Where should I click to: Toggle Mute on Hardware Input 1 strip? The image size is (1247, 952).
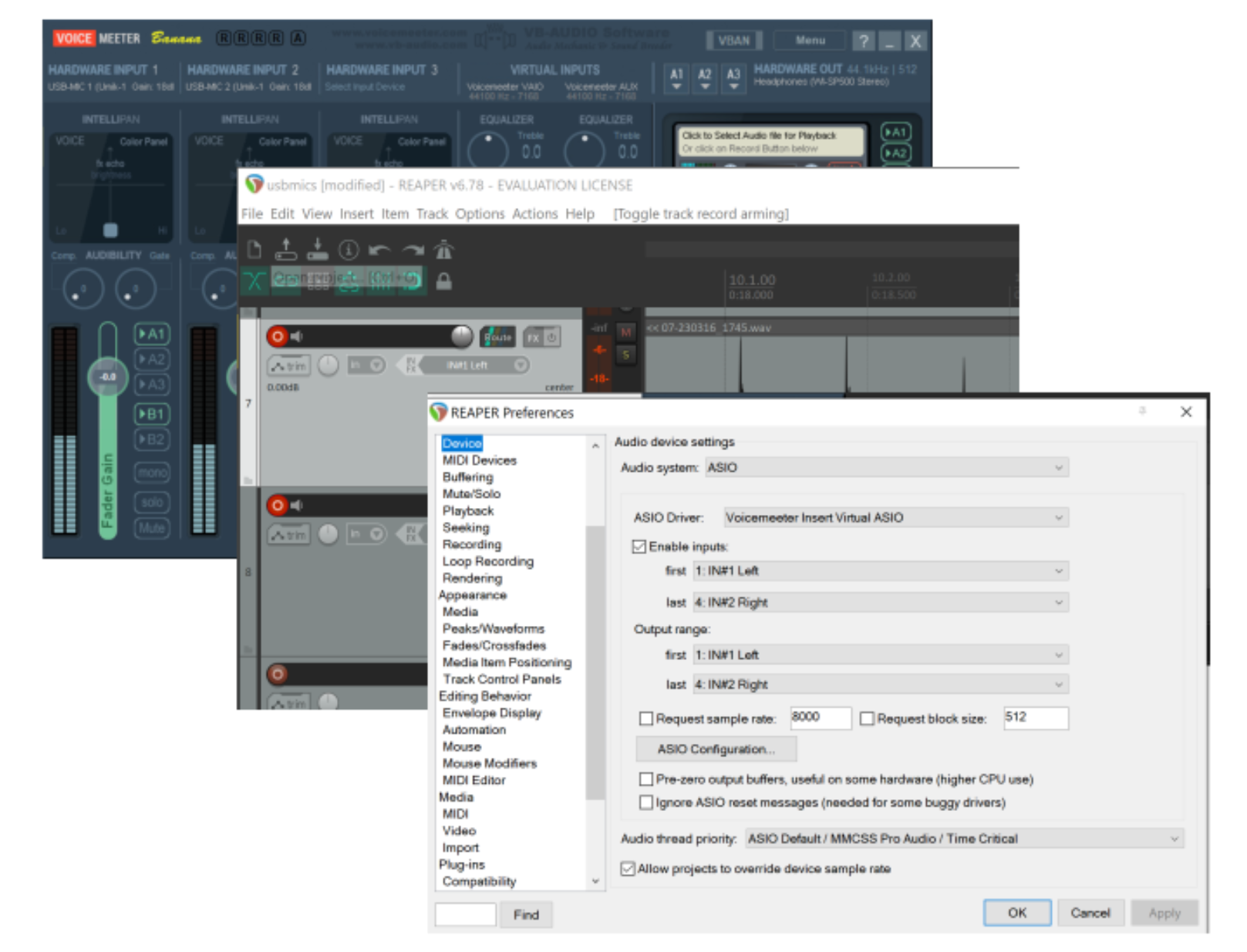tap(152, 529)
